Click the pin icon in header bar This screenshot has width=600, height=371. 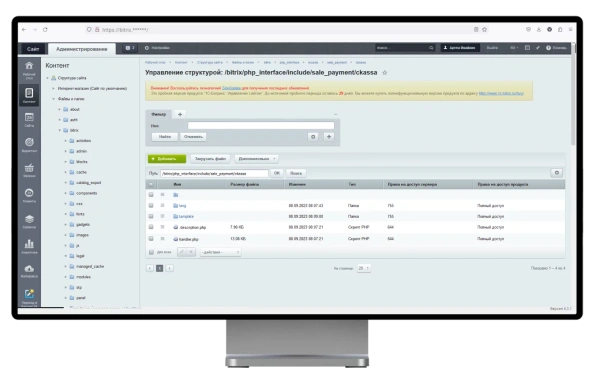(538, 48)
